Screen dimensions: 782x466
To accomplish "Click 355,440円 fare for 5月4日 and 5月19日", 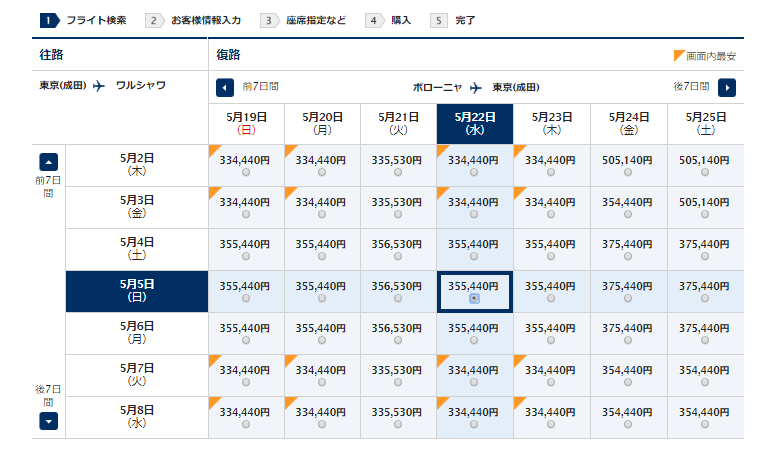I will 245,244.
